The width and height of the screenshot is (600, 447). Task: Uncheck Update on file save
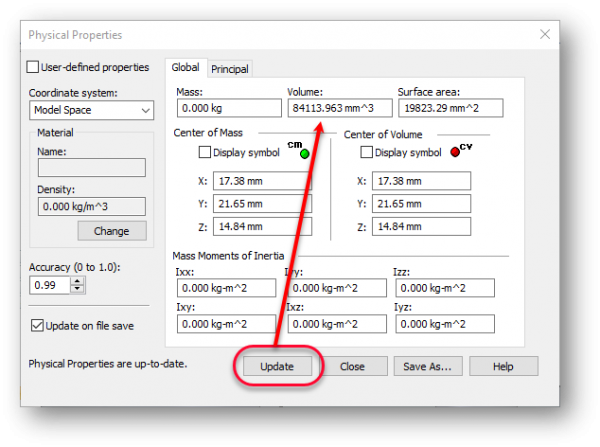click(x=37, y=326)
